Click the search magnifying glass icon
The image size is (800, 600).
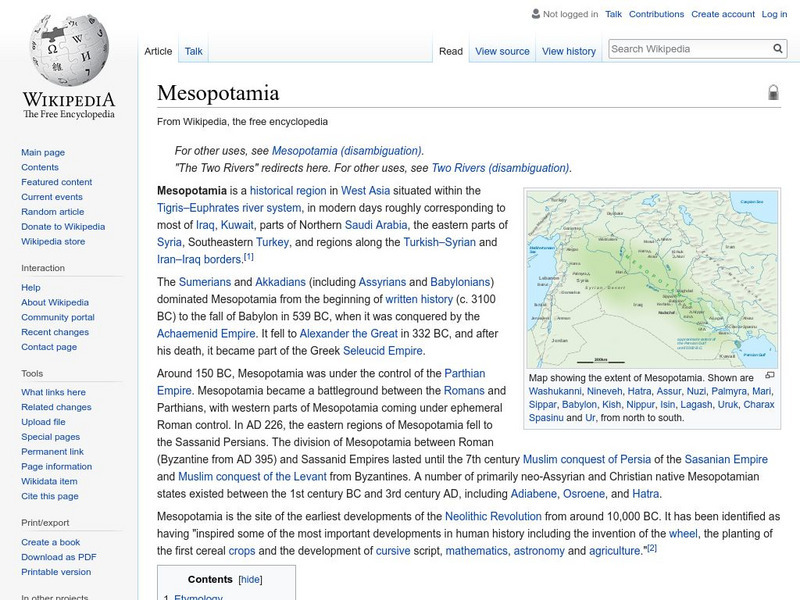[777, 47]
